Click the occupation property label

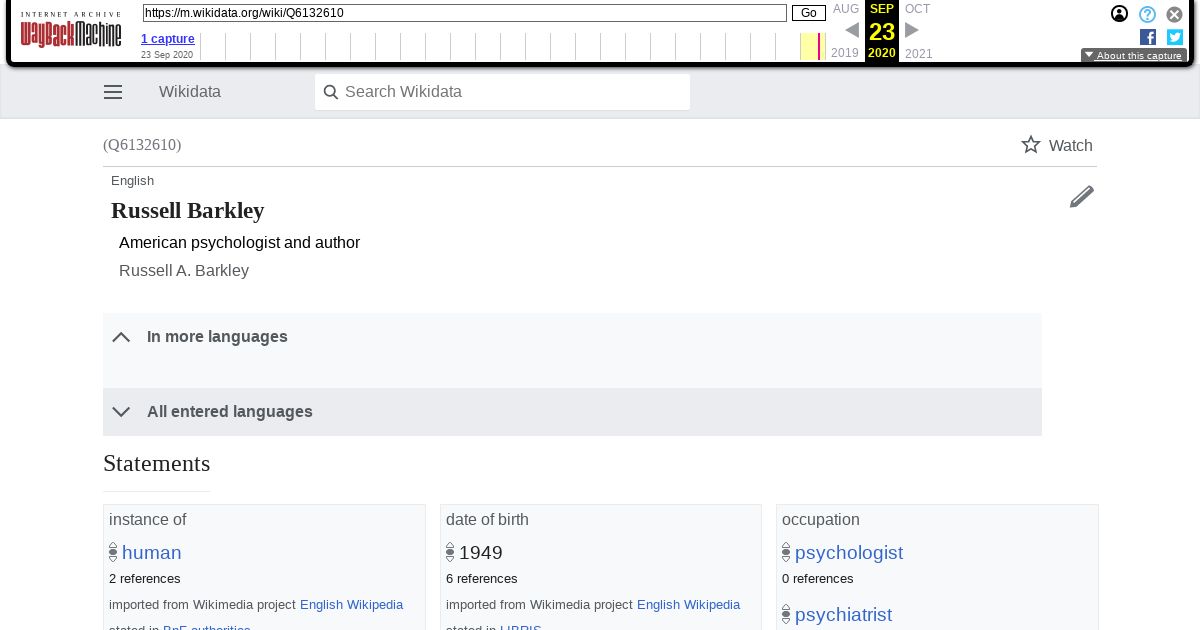coord(821,520)
